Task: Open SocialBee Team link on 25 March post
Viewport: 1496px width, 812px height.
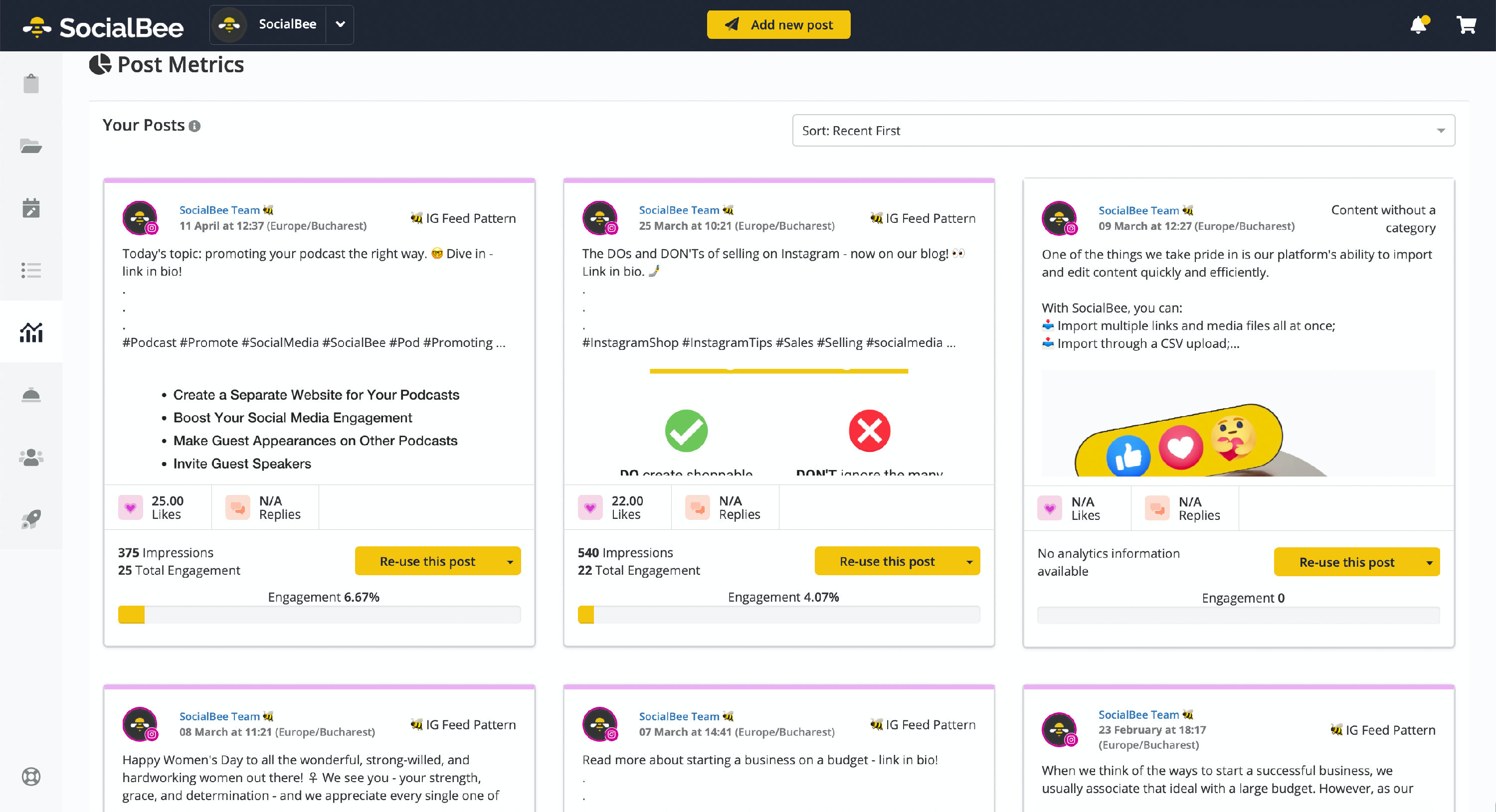Action: [x=679, y=210]
